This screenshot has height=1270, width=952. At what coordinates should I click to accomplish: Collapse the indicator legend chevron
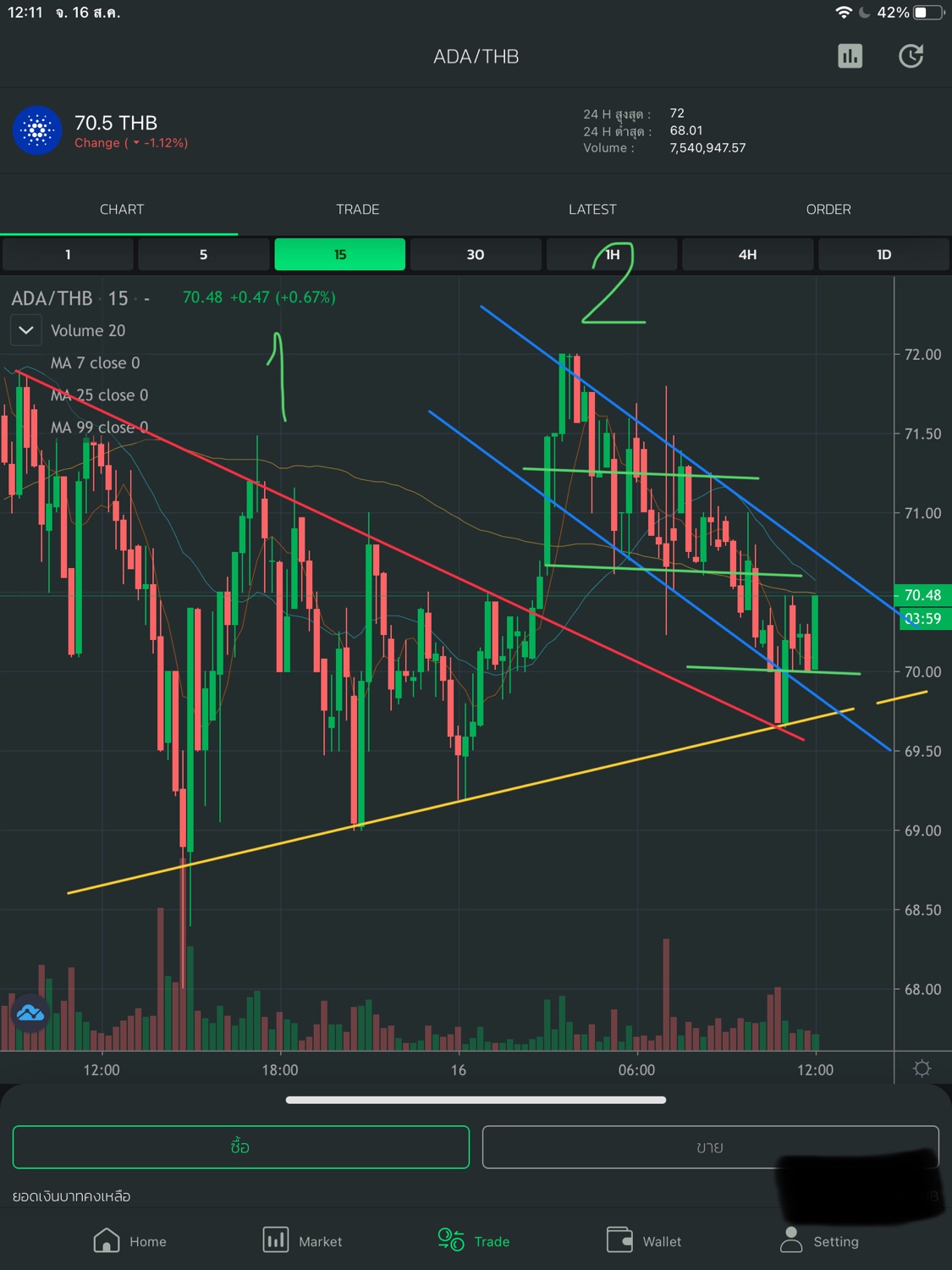pos(25,330)
